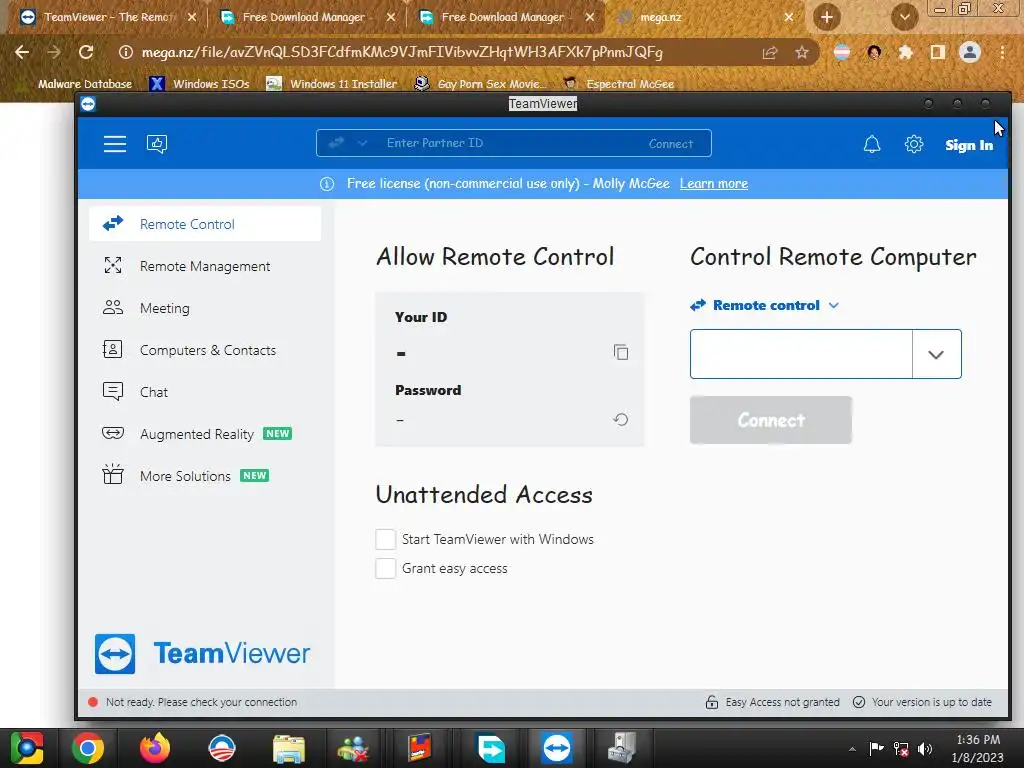Open Chrome extensions puzzle icon
Viewport: 1024px width, 768px height.
[x=905, y=53]
